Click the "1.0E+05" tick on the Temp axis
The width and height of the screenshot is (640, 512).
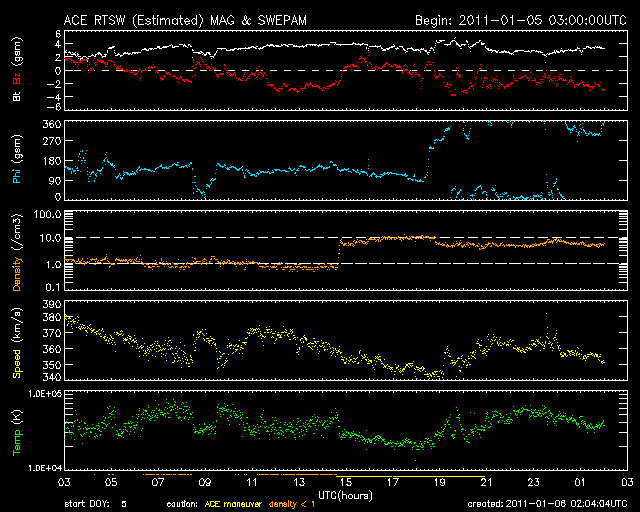(44, 393)
